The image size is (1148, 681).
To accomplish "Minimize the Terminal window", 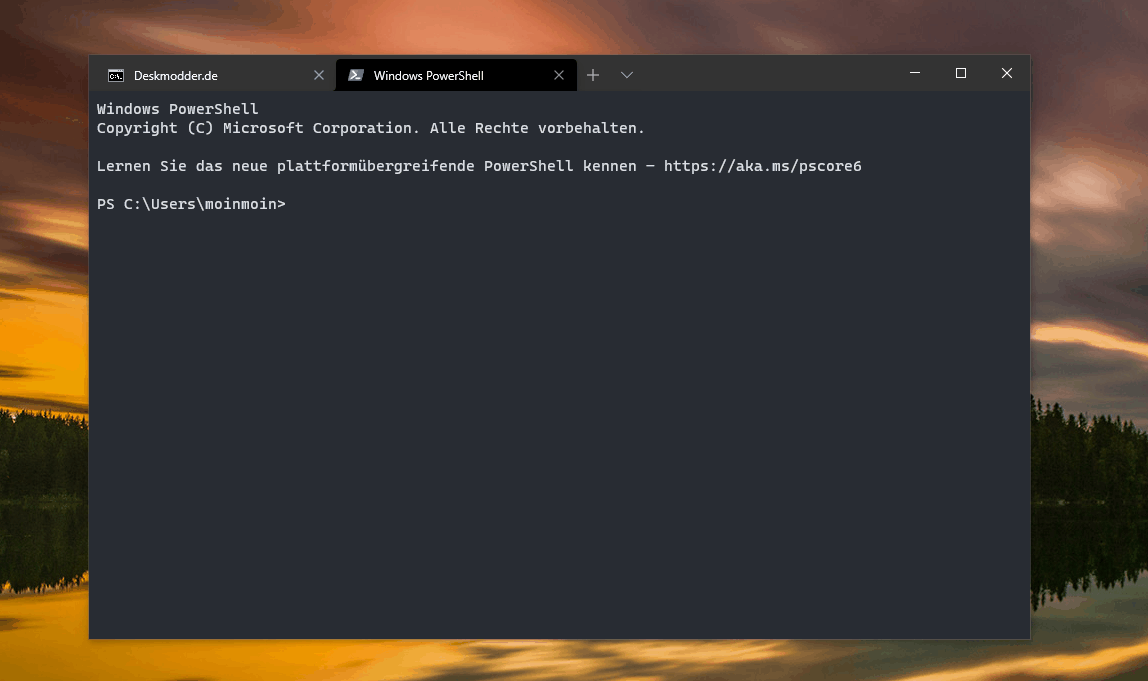I will 914,72.
